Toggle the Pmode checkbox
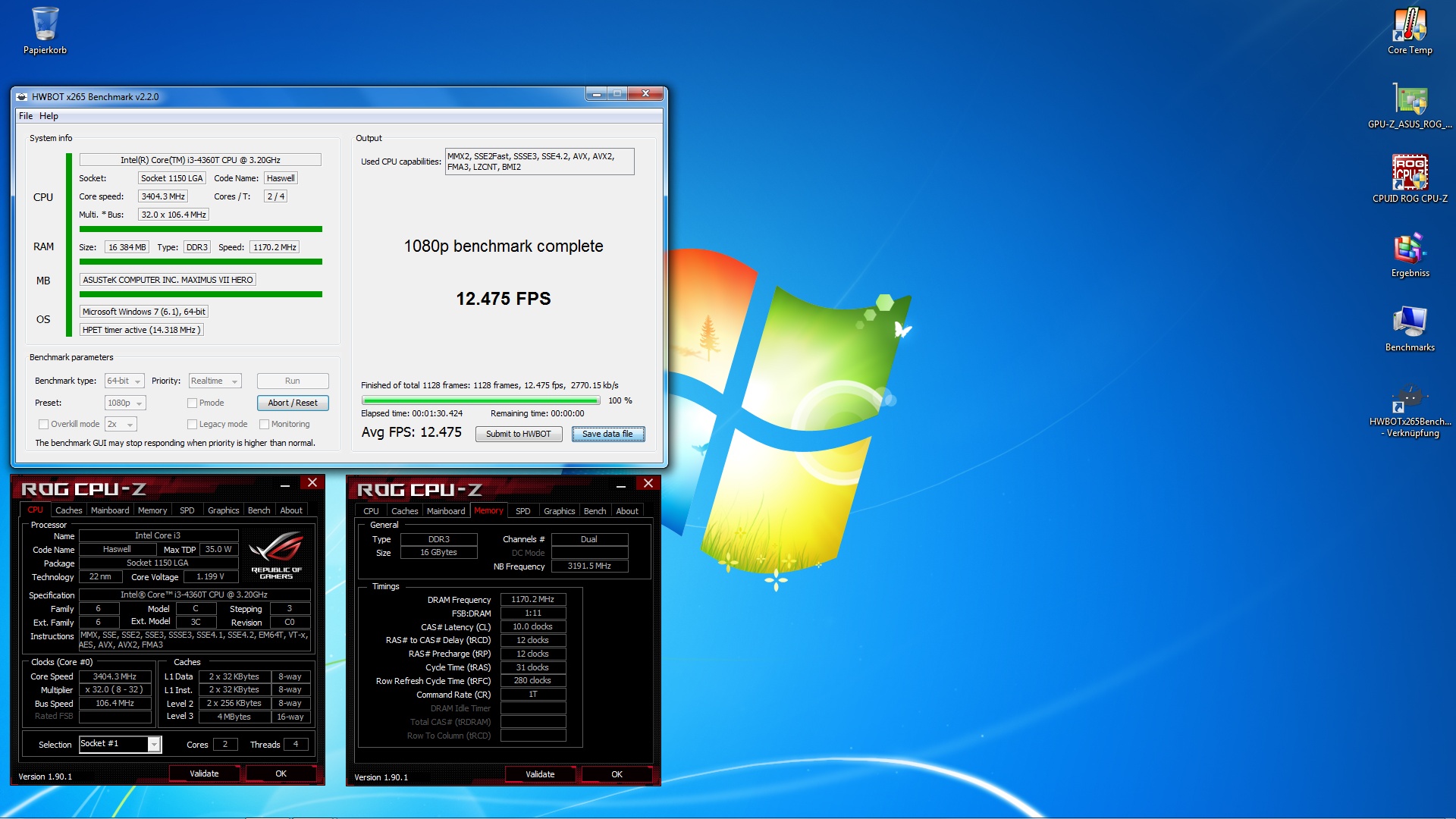Viewport: 1456px width, 819px height. click(192, 403)
